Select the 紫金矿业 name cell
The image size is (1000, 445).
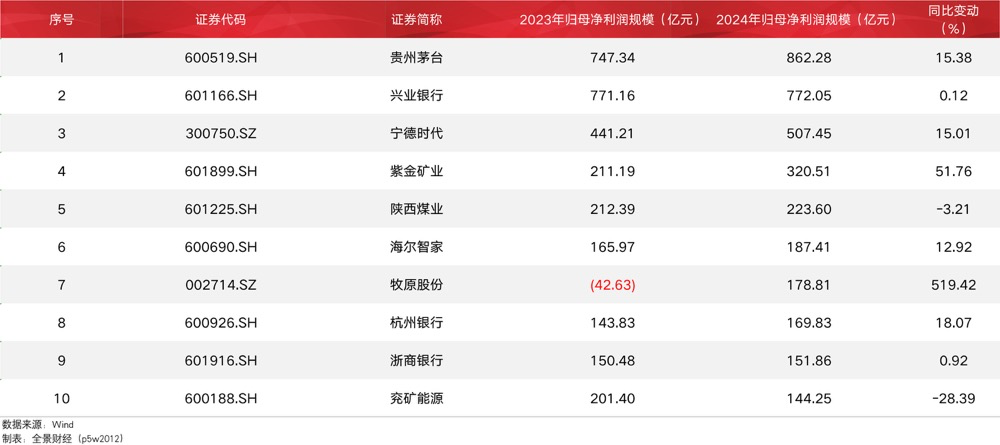[416, 172]
